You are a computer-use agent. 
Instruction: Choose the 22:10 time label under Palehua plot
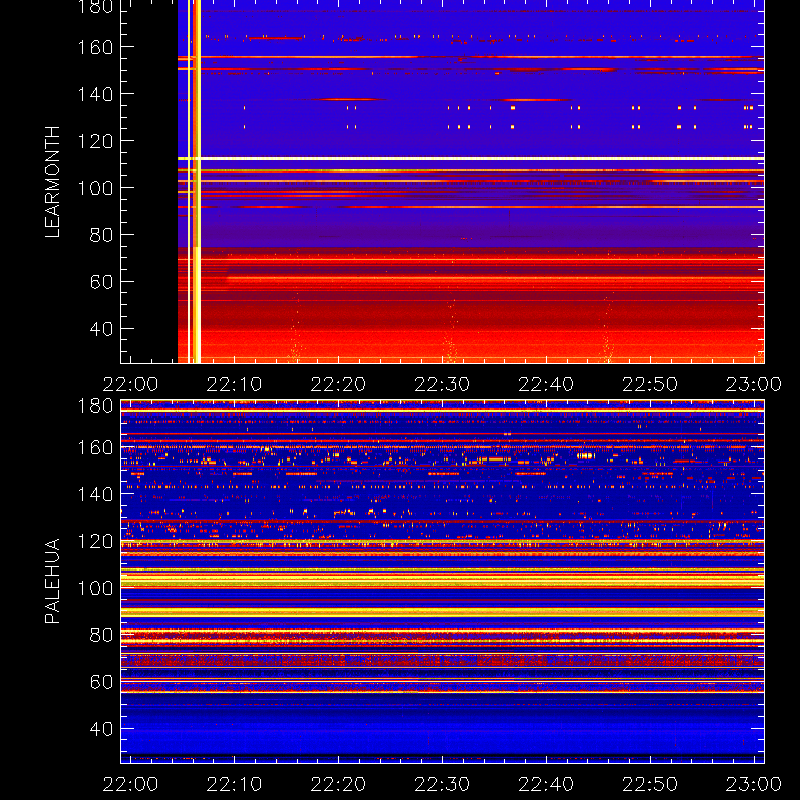click(234, 784)
